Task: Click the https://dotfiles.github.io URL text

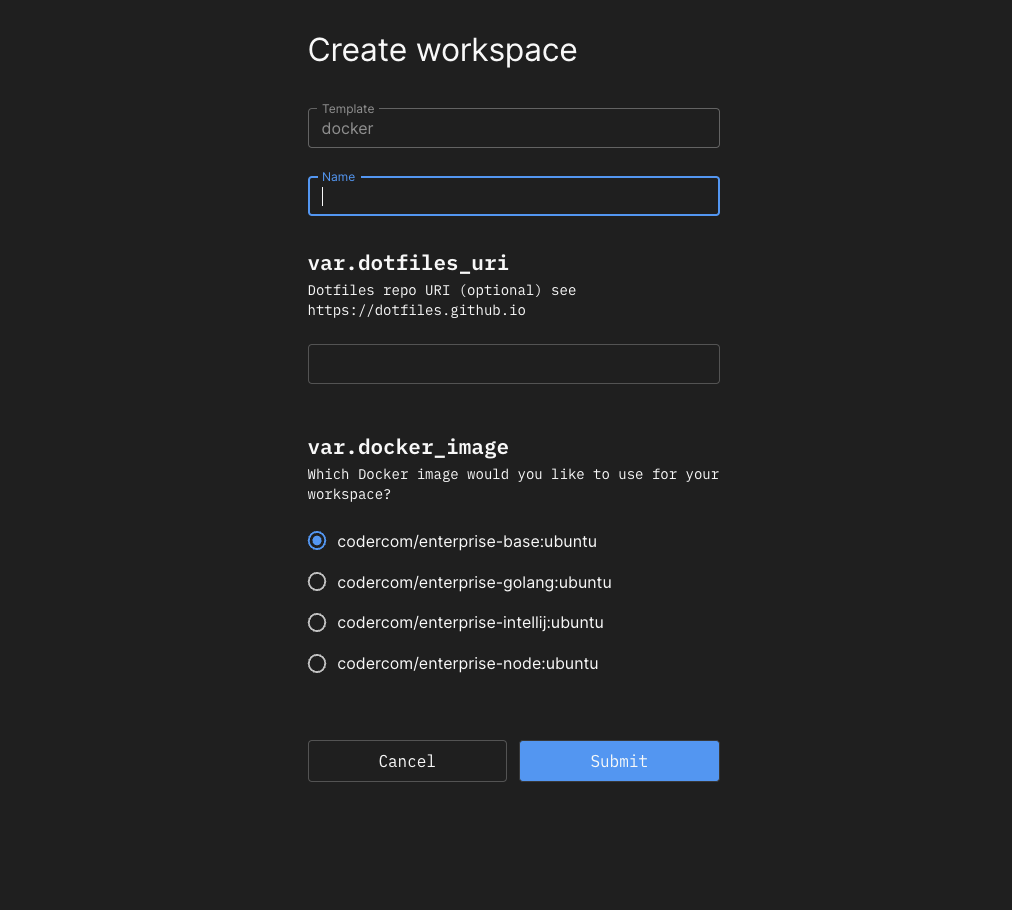Action: pyautogui.click(x=416, y=311)
